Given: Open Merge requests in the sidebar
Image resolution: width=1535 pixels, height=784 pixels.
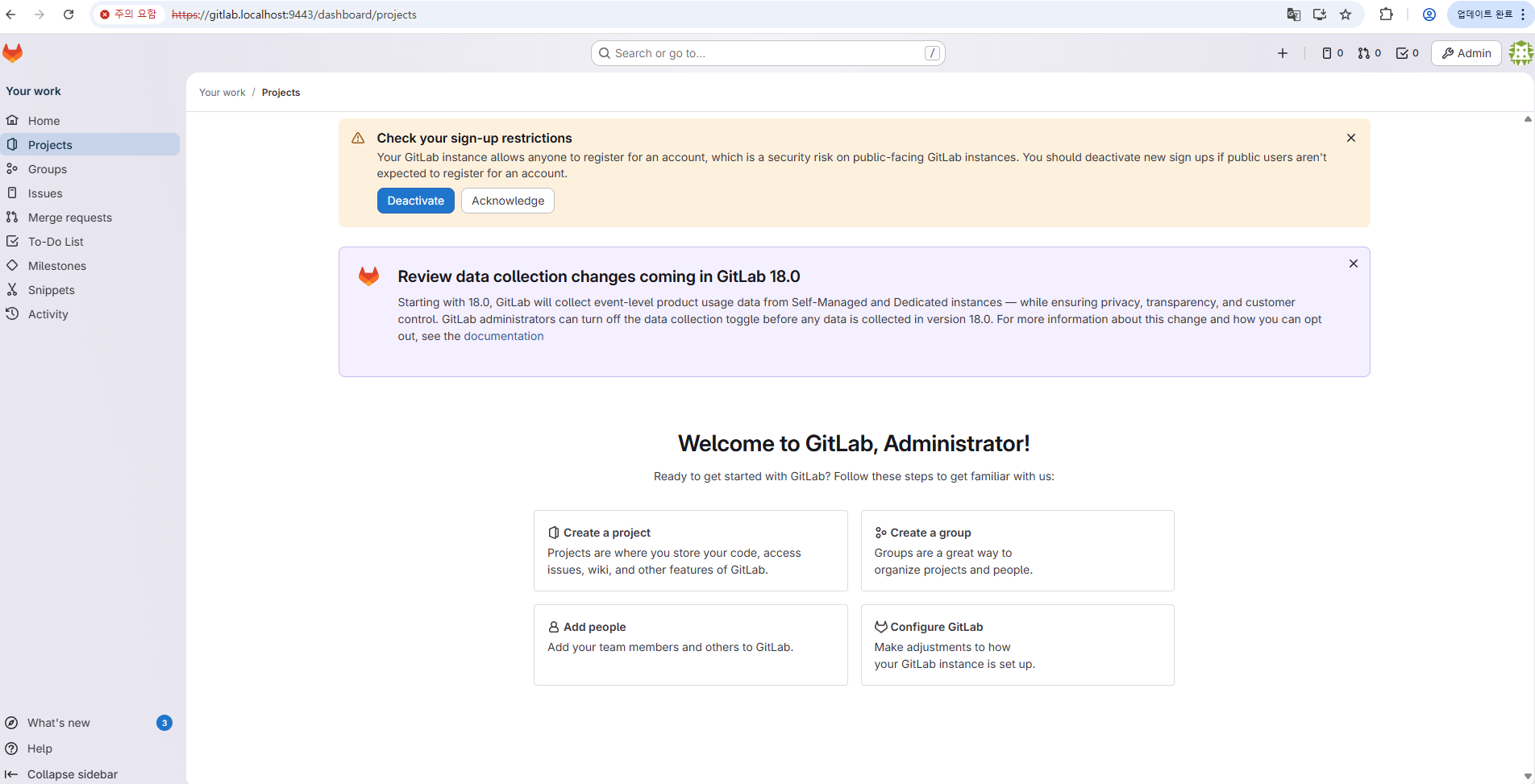Looking at the screenshot, I should [x=90, y=218].
